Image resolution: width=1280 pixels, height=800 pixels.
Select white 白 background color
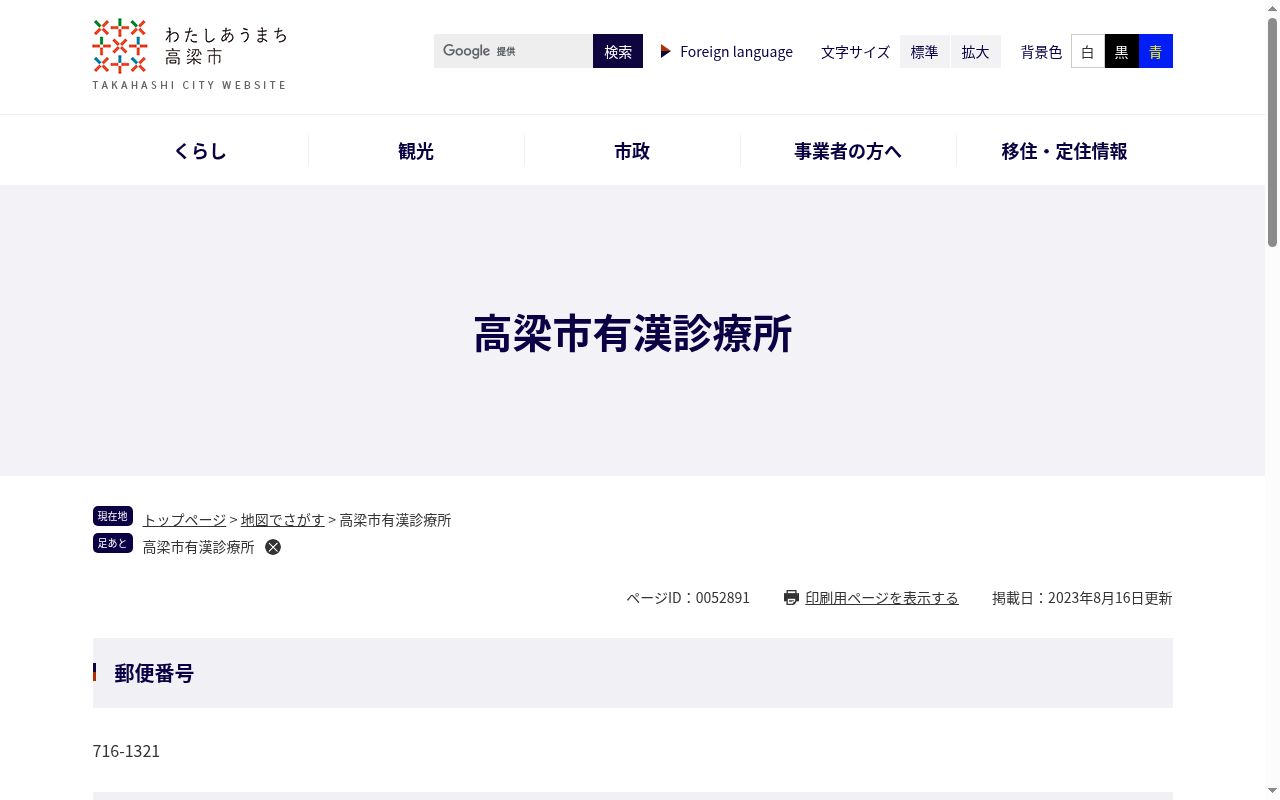[x=1088, y=51]
